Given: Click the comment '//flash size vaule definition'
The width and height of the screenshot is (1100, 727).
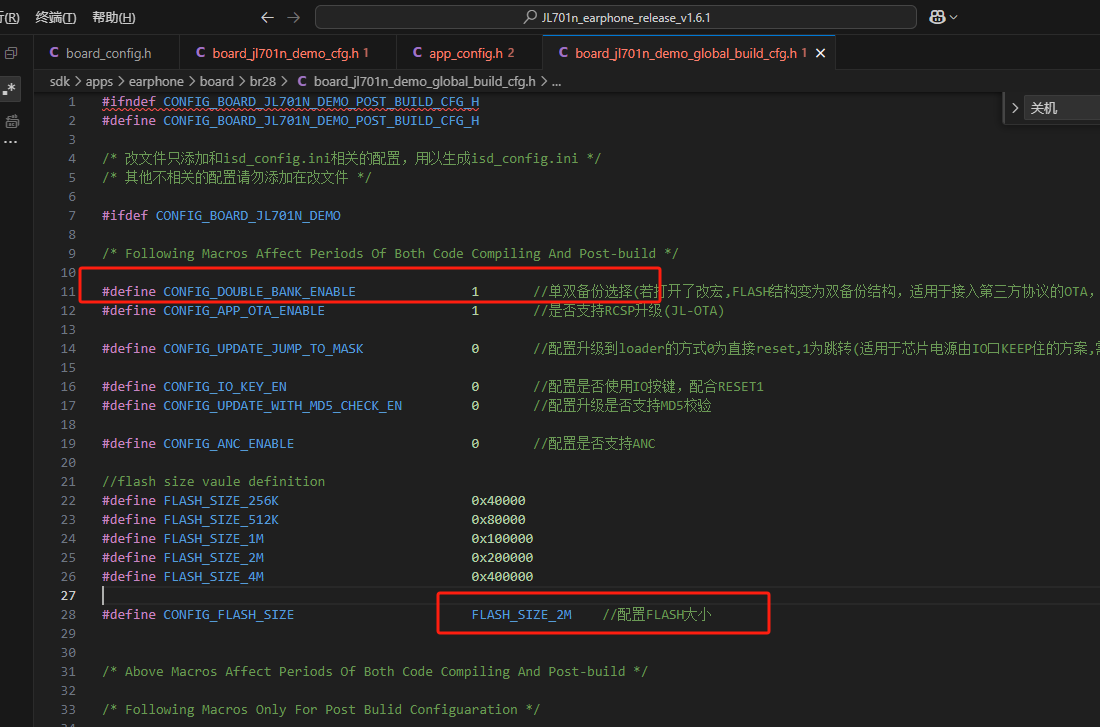Looking at the screenshot, I should click(x=213, y=481).
